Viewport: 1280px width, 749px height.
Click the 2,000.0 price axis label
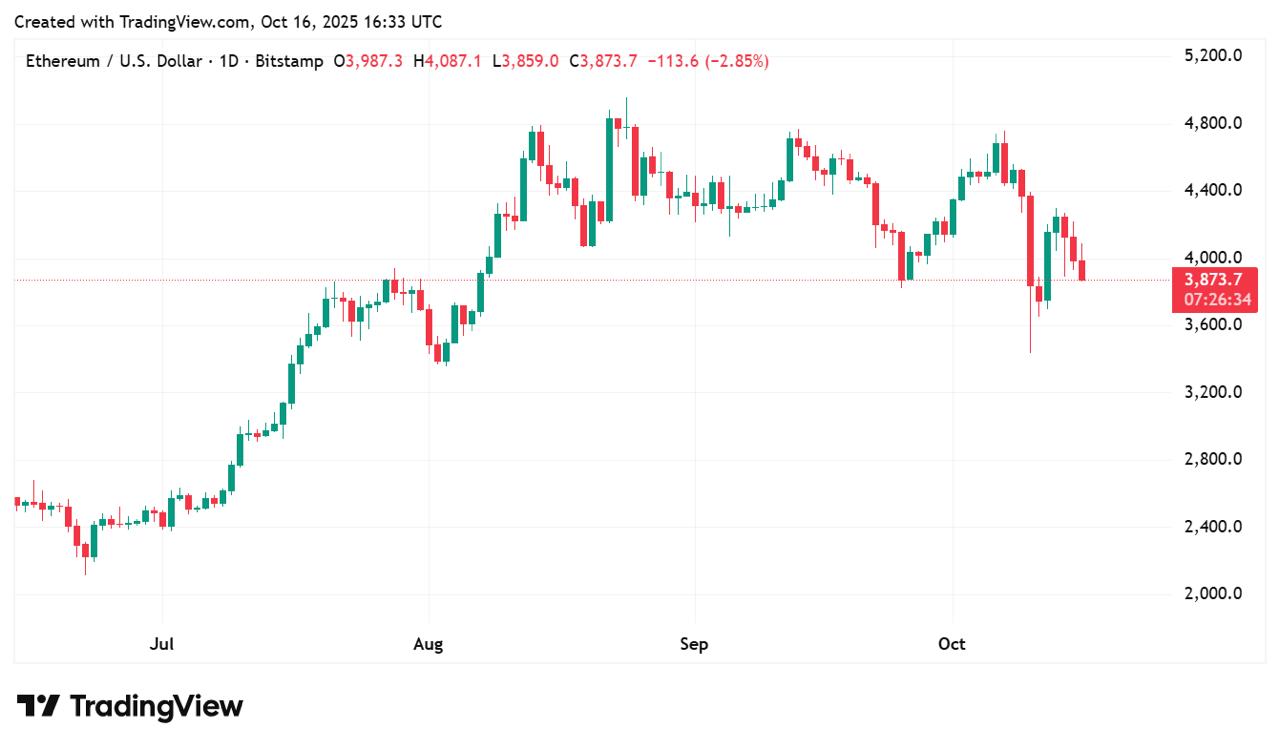pyautogui.click(x=1212, y=593)
